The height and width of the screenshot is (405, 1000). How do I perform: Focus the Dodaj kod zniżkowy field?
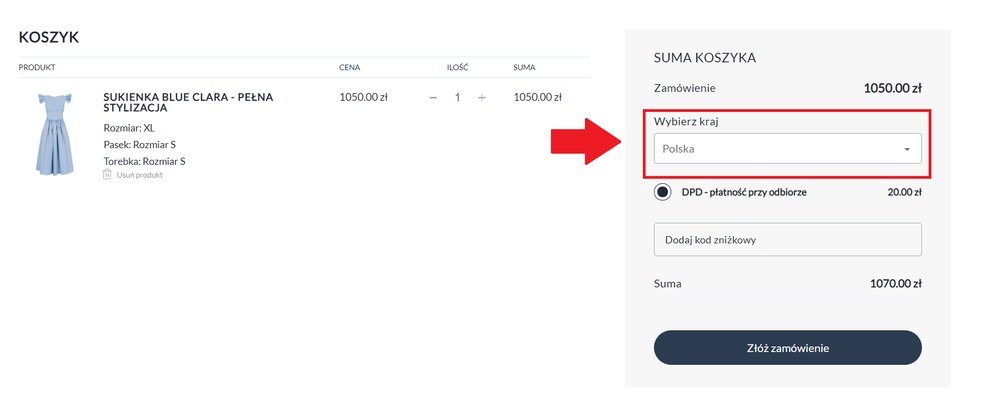(788, 239)
